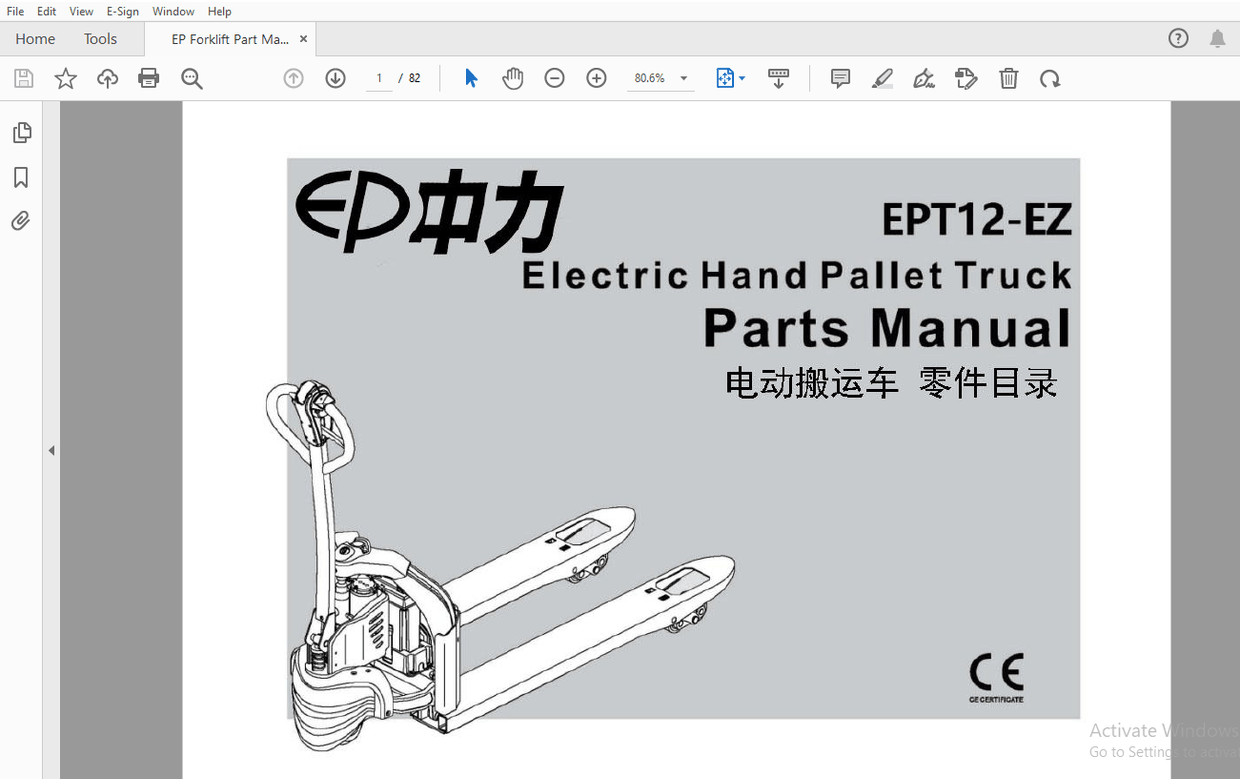
Task: Switch to the Tools tab
Action: tap(99, 38)
